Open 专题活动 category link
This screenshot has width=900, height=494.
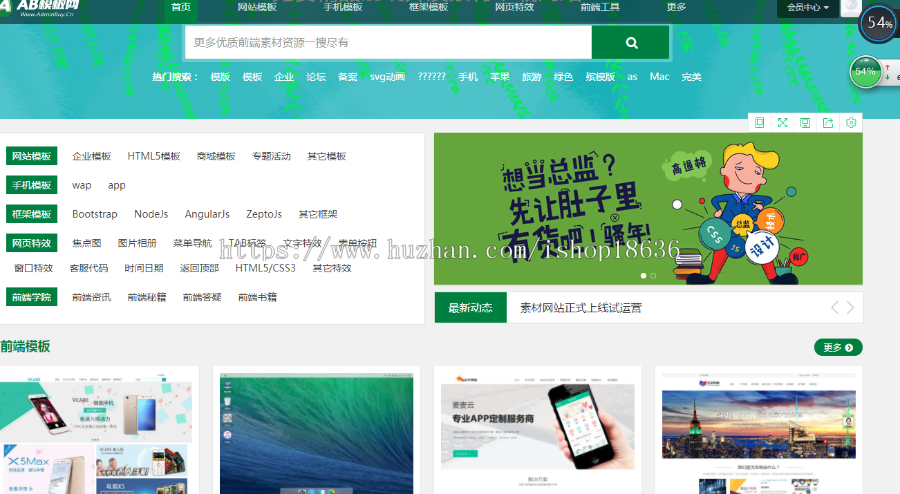click(271, 156)
